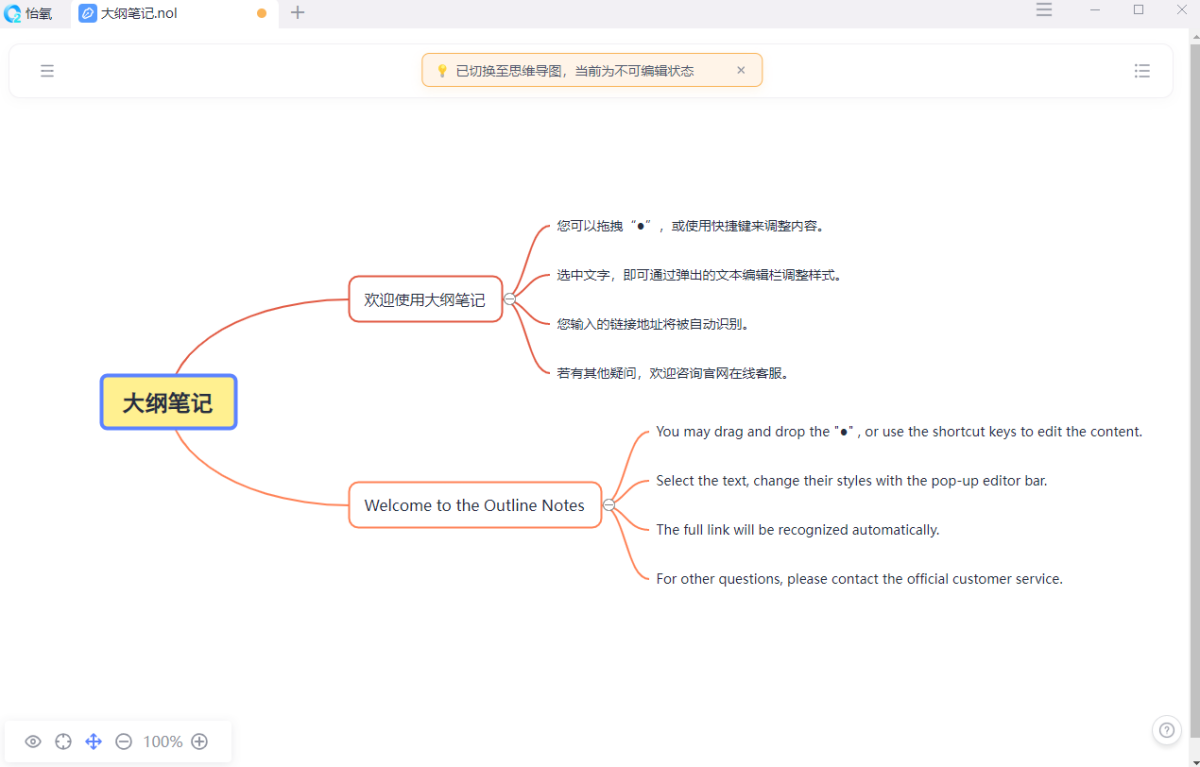
Task: Add a new tab with plus button
Action: (x=297, y=13)
